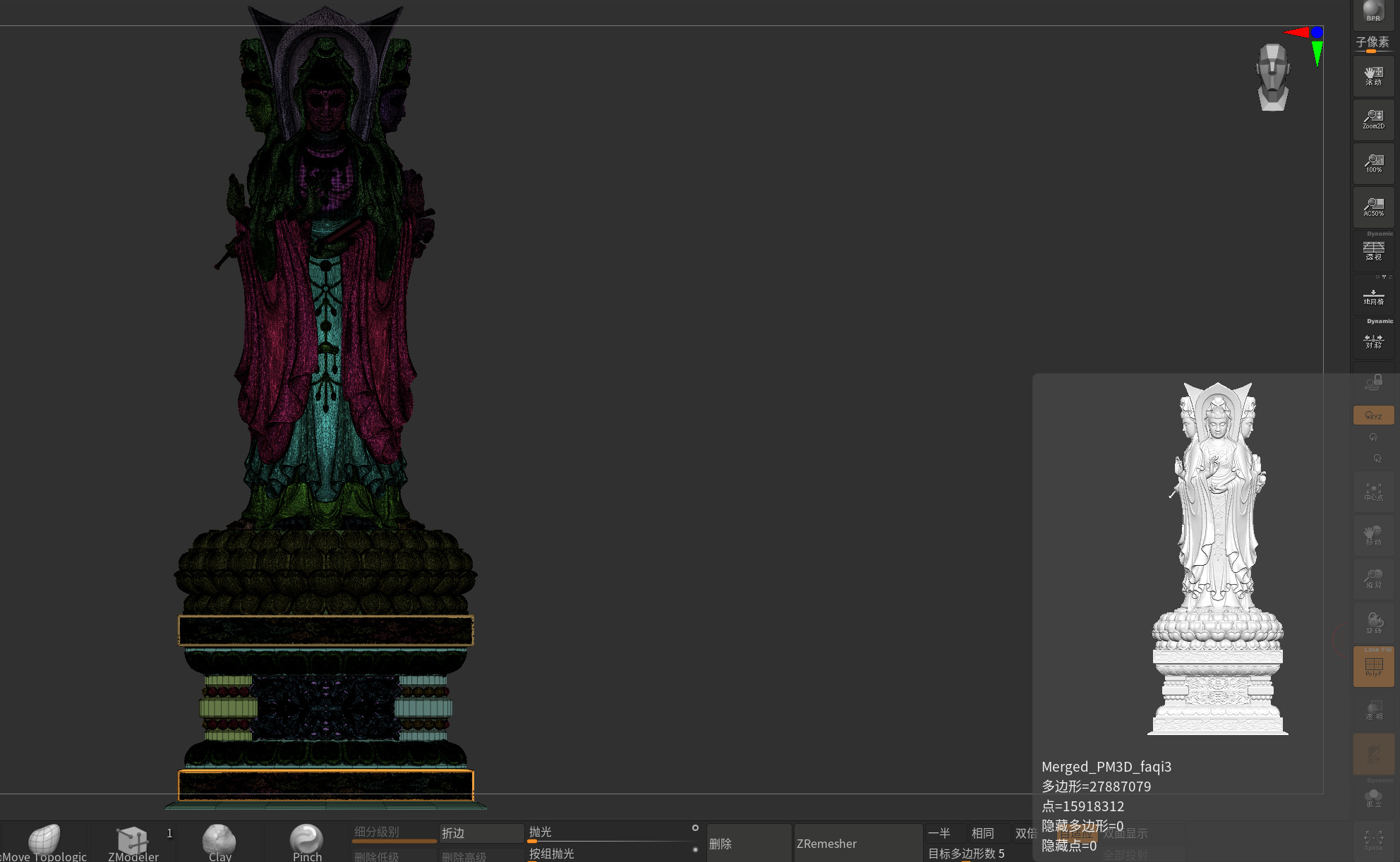The image size is (1400, 862).
Task: Toggle the ghost transparency button
Action: click(1373, 754)
